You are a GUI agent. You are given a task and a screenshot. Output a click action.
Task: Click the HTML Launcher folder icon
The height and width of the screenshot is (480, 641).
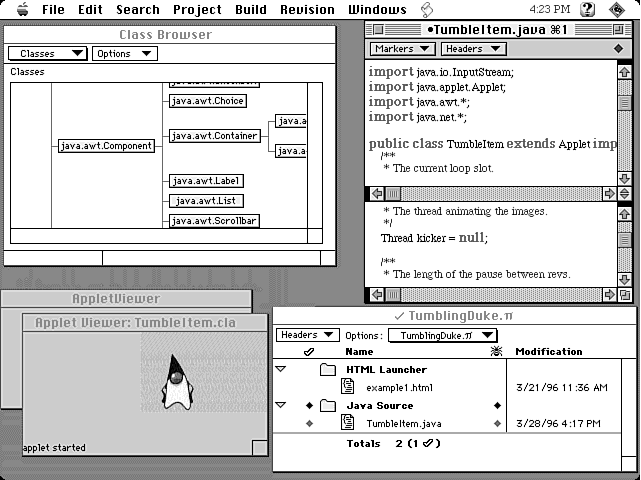tap(328, 370)
